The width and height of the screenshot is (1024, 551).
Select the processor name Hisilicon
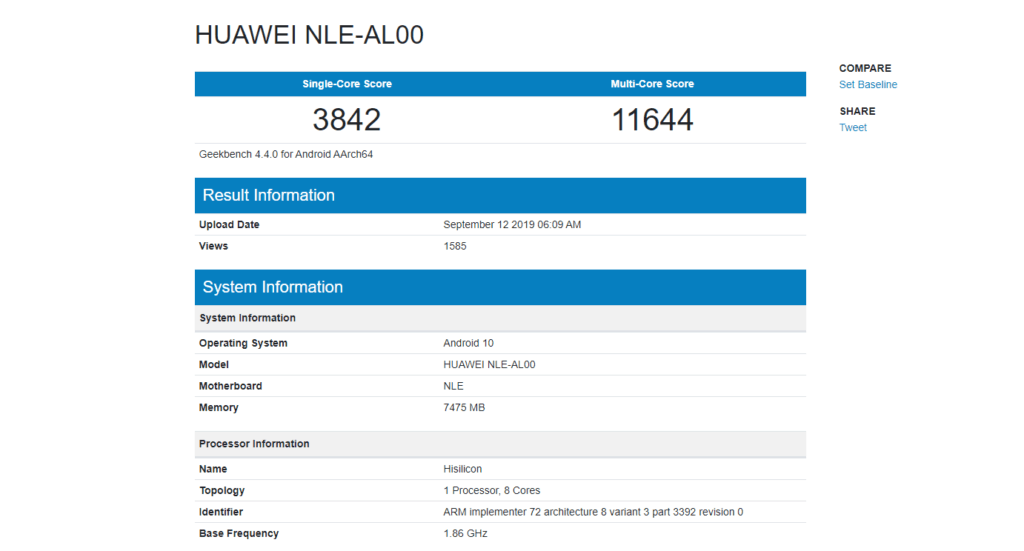click(461, 469)
